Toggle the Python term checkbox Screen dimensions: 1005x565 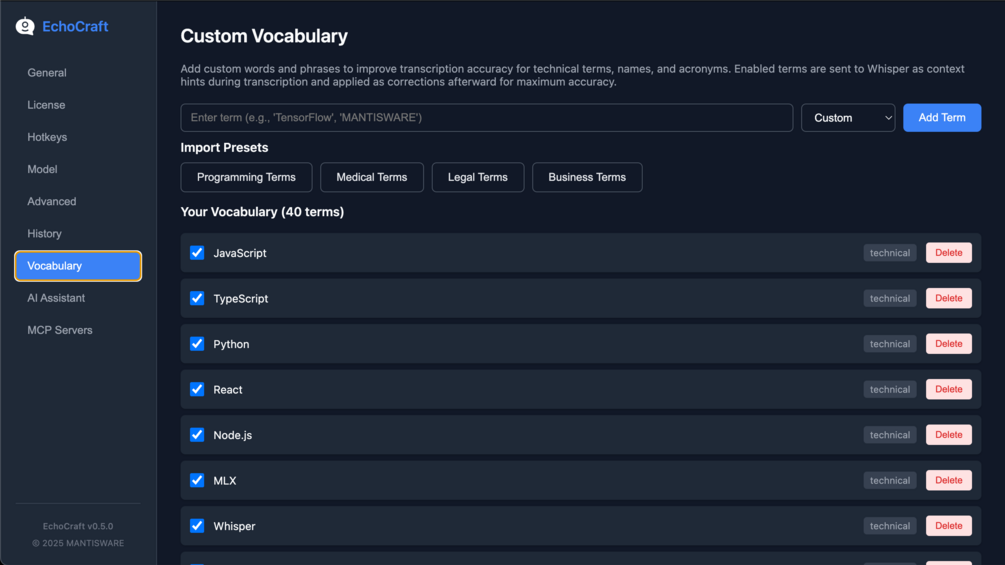pyautogui.click(x=197, y=344)
